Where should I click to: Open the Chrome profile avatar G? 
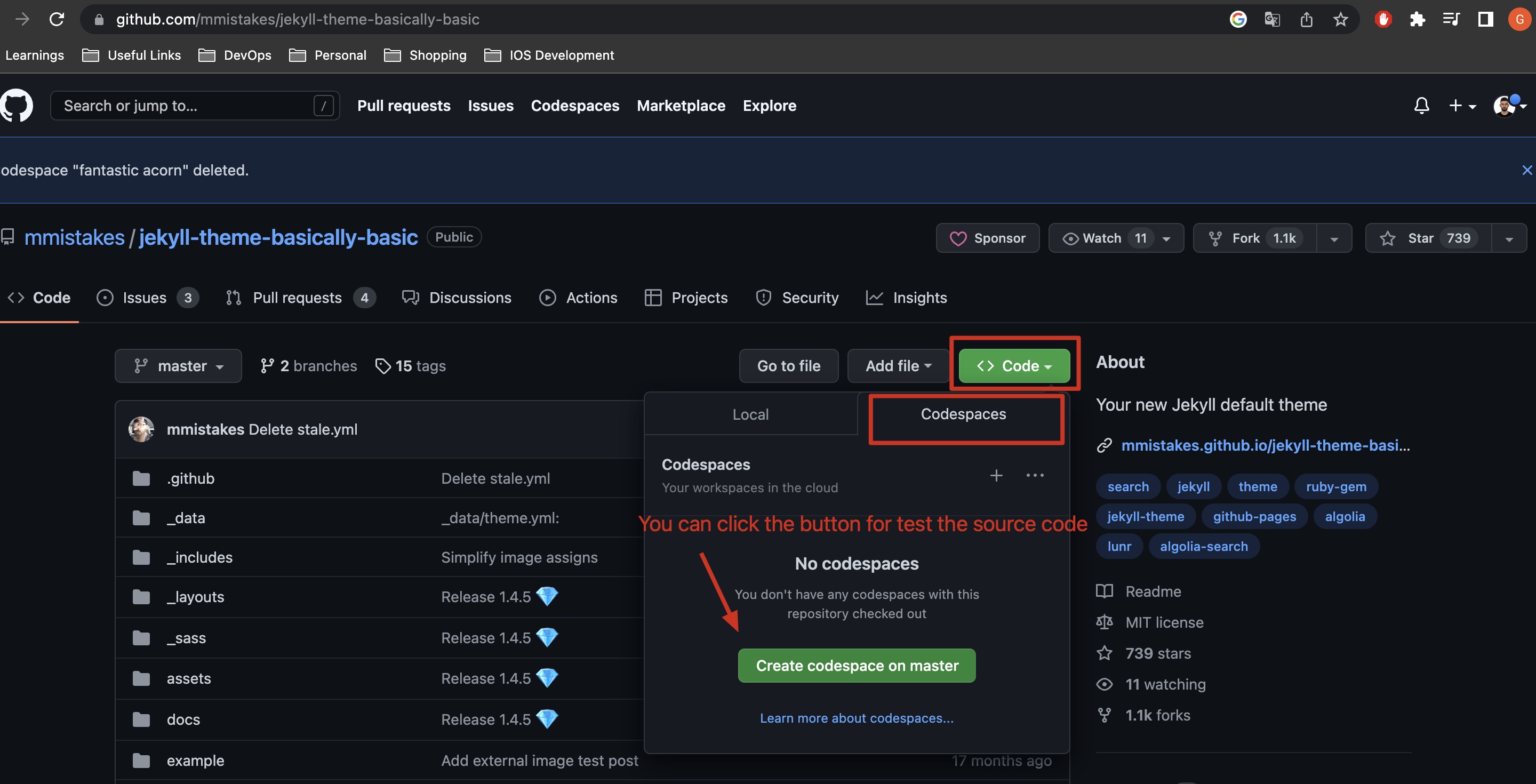coord(1519,20)
